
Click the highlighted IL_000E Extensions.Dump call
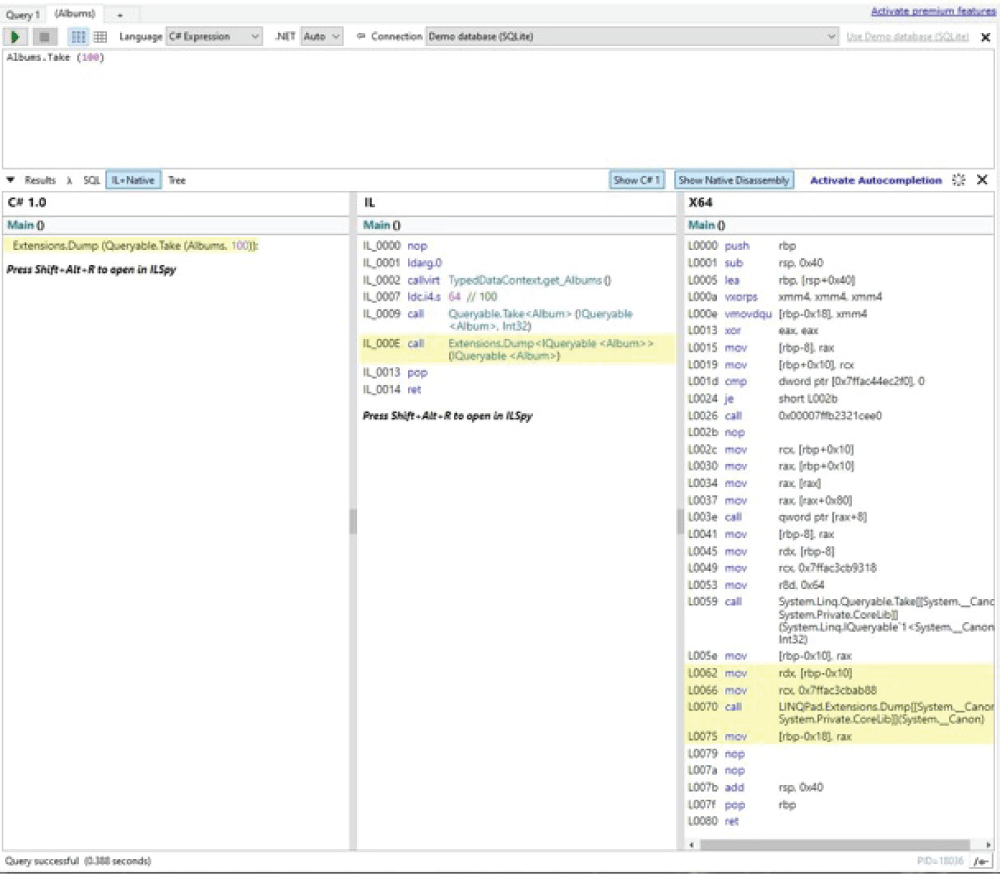[517, 349]
